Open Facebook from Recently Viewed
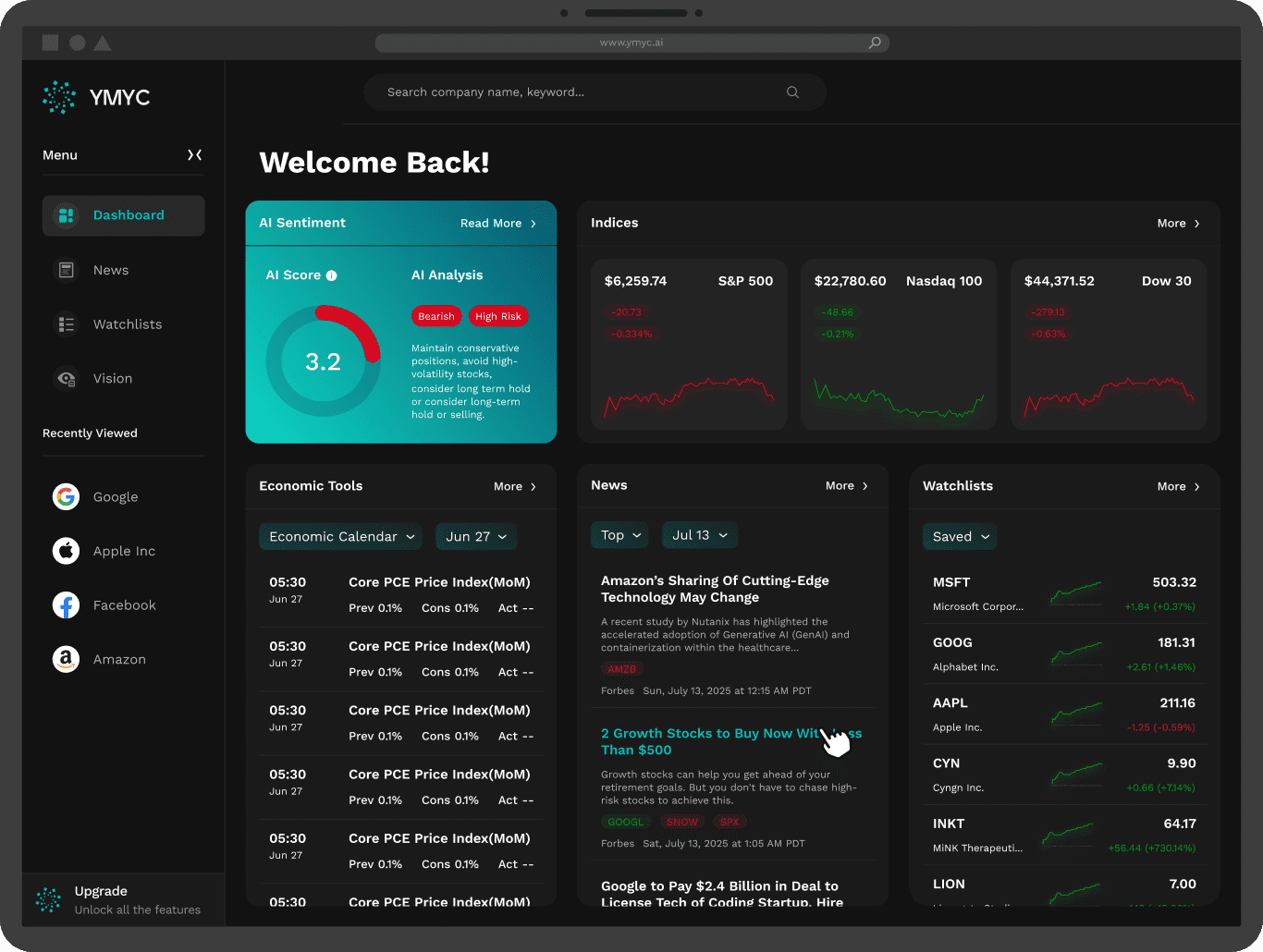The height and width of the screenshot is (952, 1263). [123, 605]
